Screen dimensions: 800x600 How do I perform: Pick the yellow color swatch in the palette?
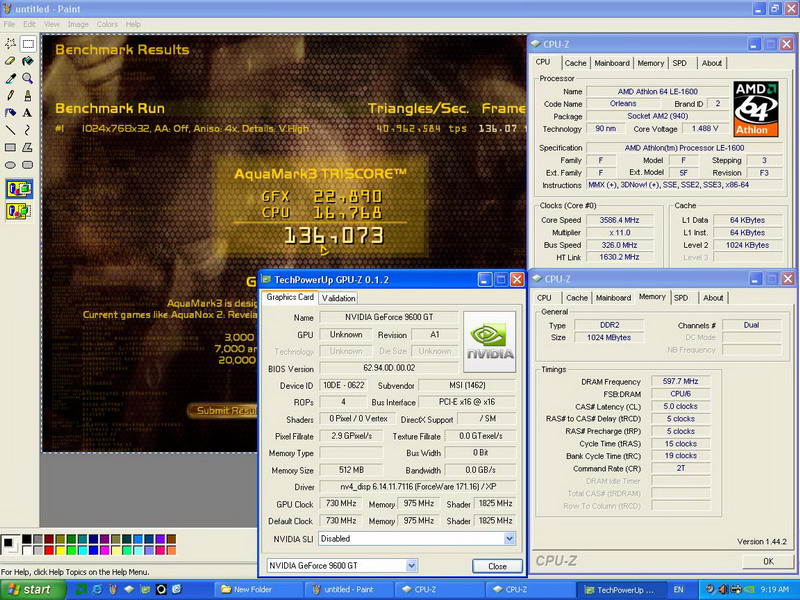[61, 550]
